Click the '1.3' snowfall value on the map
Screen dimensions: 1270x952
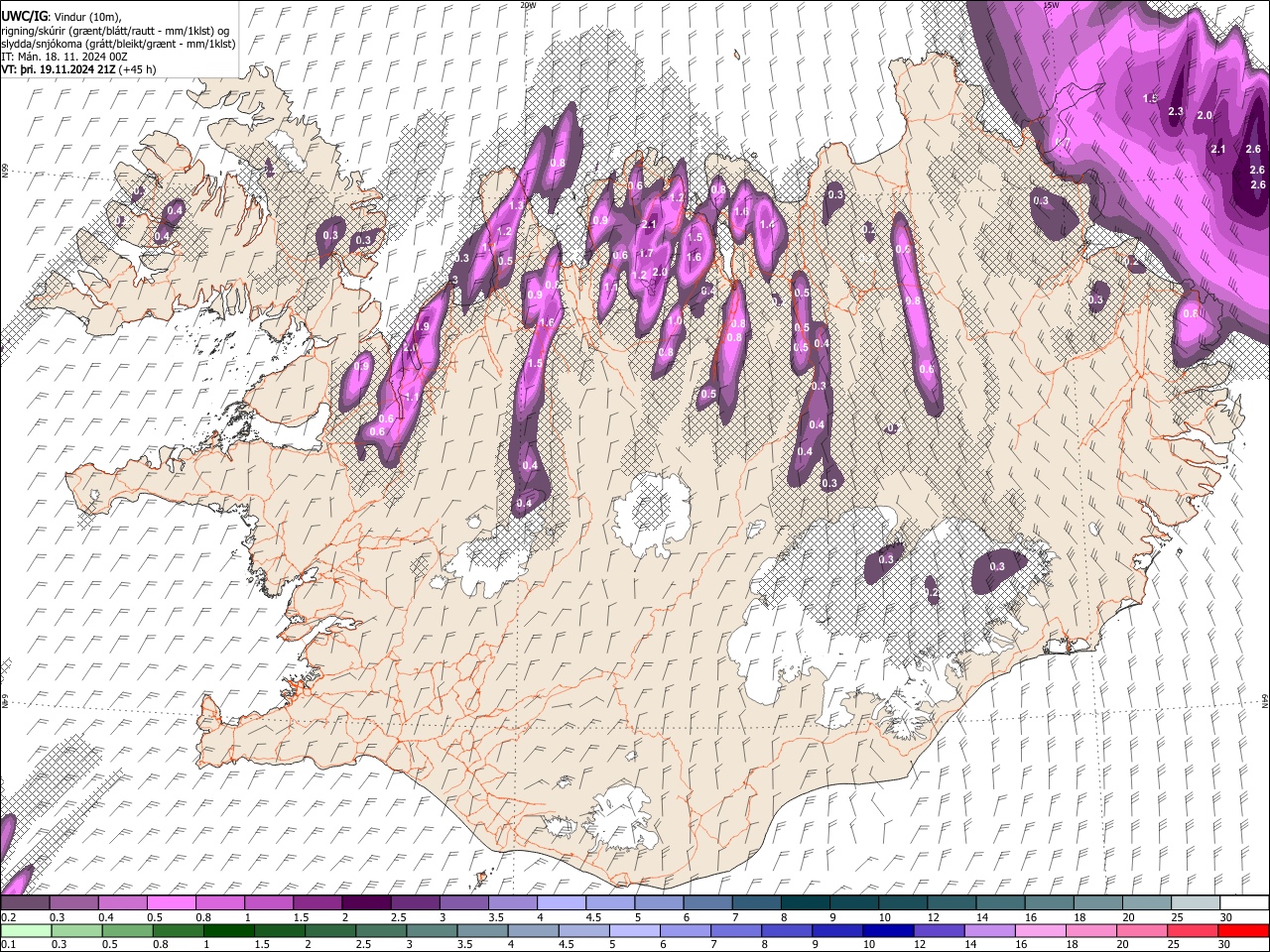pos(516,206)
